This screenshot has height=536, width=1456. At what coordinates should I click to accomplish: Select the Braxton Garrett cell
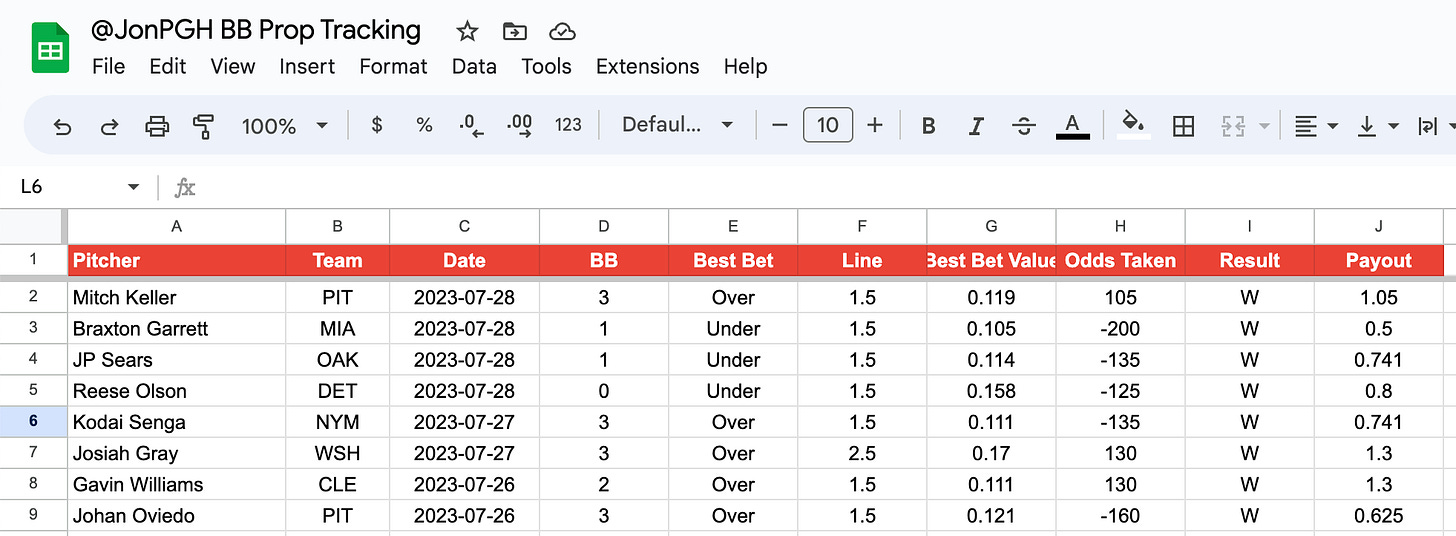click(x=177, y=328)
